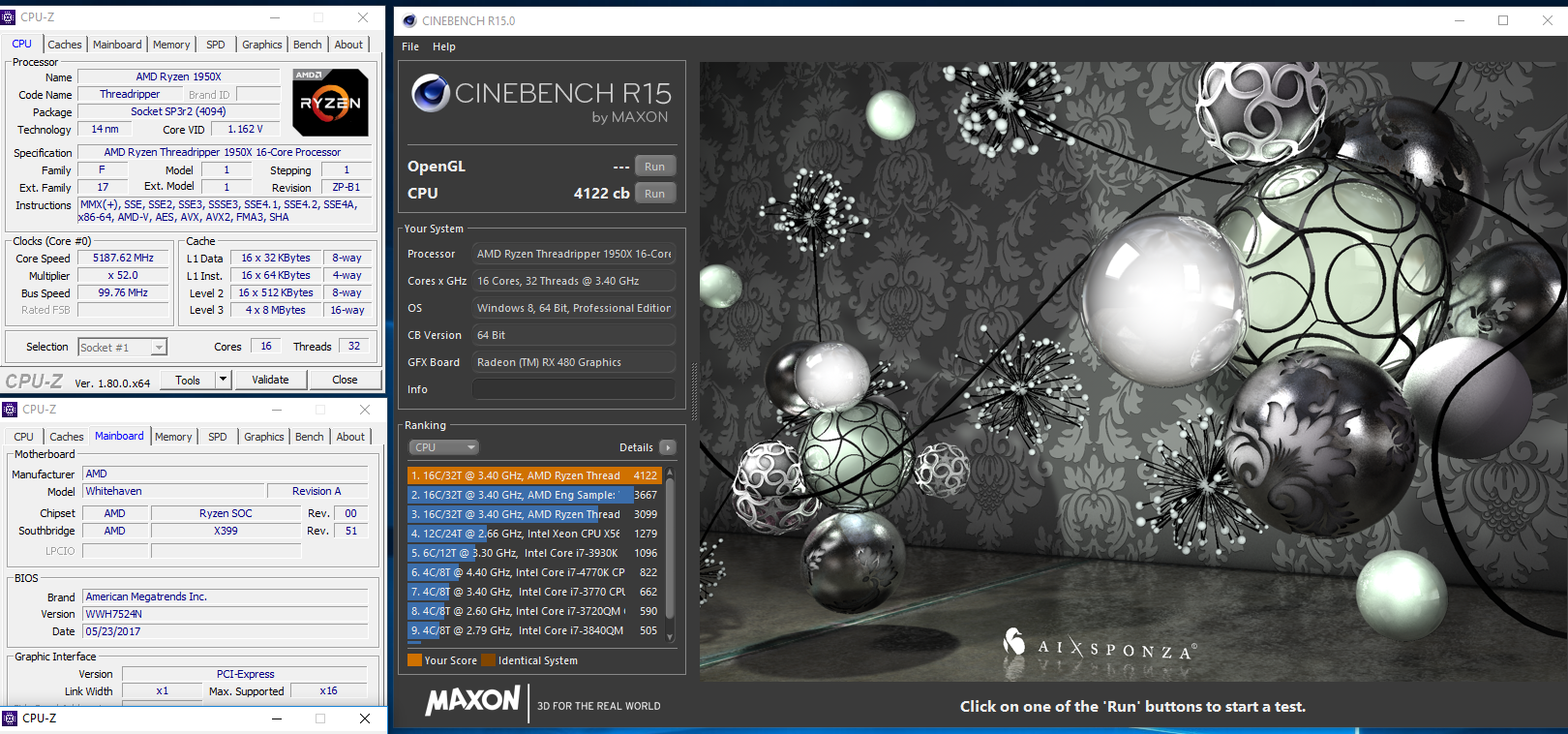The image size is (1568, 734).
Task: Open About tab in top CPU-Z window
Action: coord(348,45)
